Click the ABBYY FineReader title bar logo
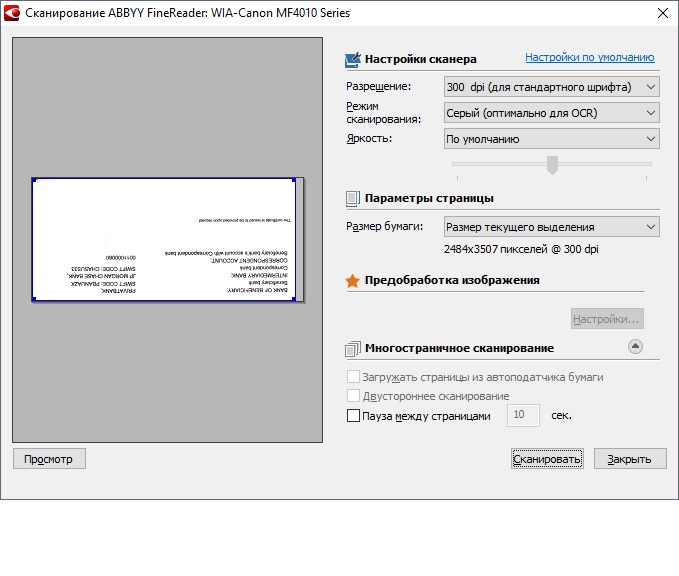The image size is (679, 576). click(12, 13)
